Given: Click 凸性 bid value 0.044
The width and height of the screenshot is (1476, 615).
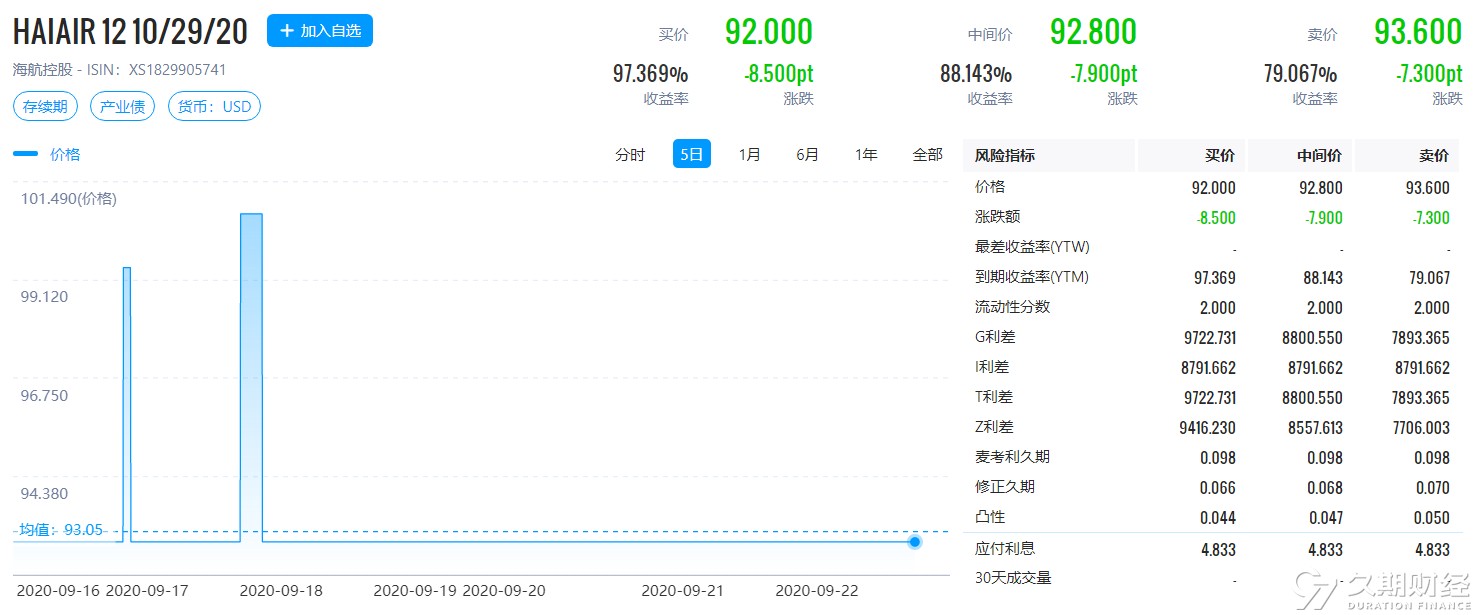Looking at the screenshot, I should (1218, 518).
